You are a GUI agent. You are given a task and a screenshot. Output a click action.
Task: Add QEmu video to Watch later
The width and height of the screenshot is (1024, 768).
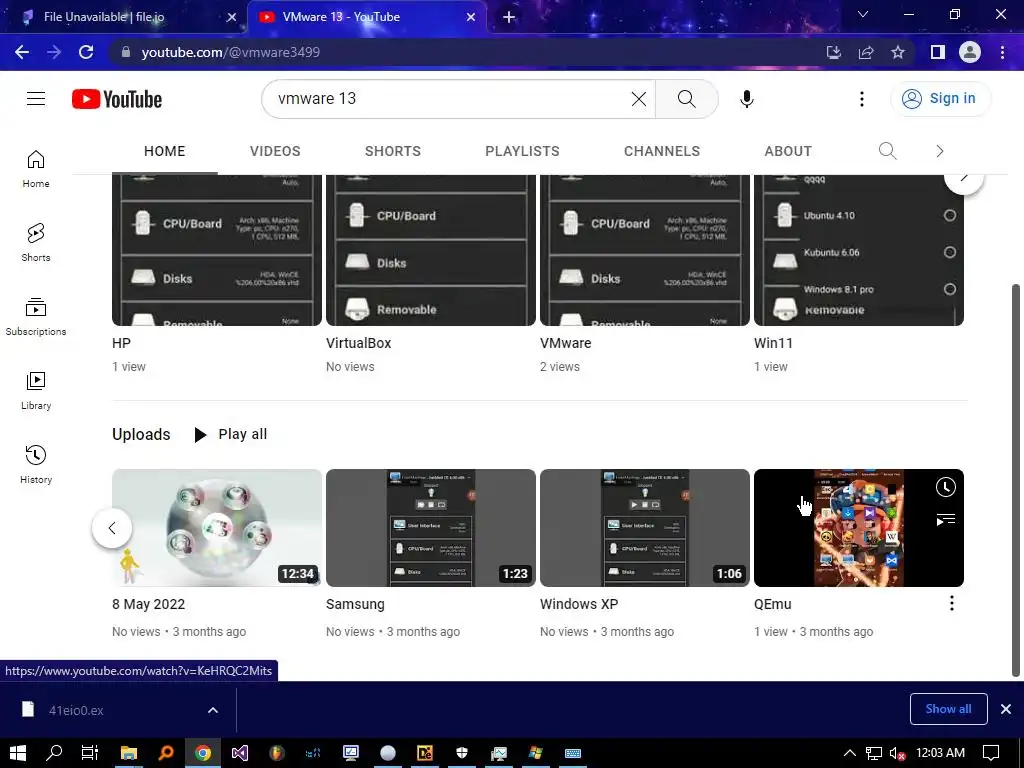coord(946,487)
